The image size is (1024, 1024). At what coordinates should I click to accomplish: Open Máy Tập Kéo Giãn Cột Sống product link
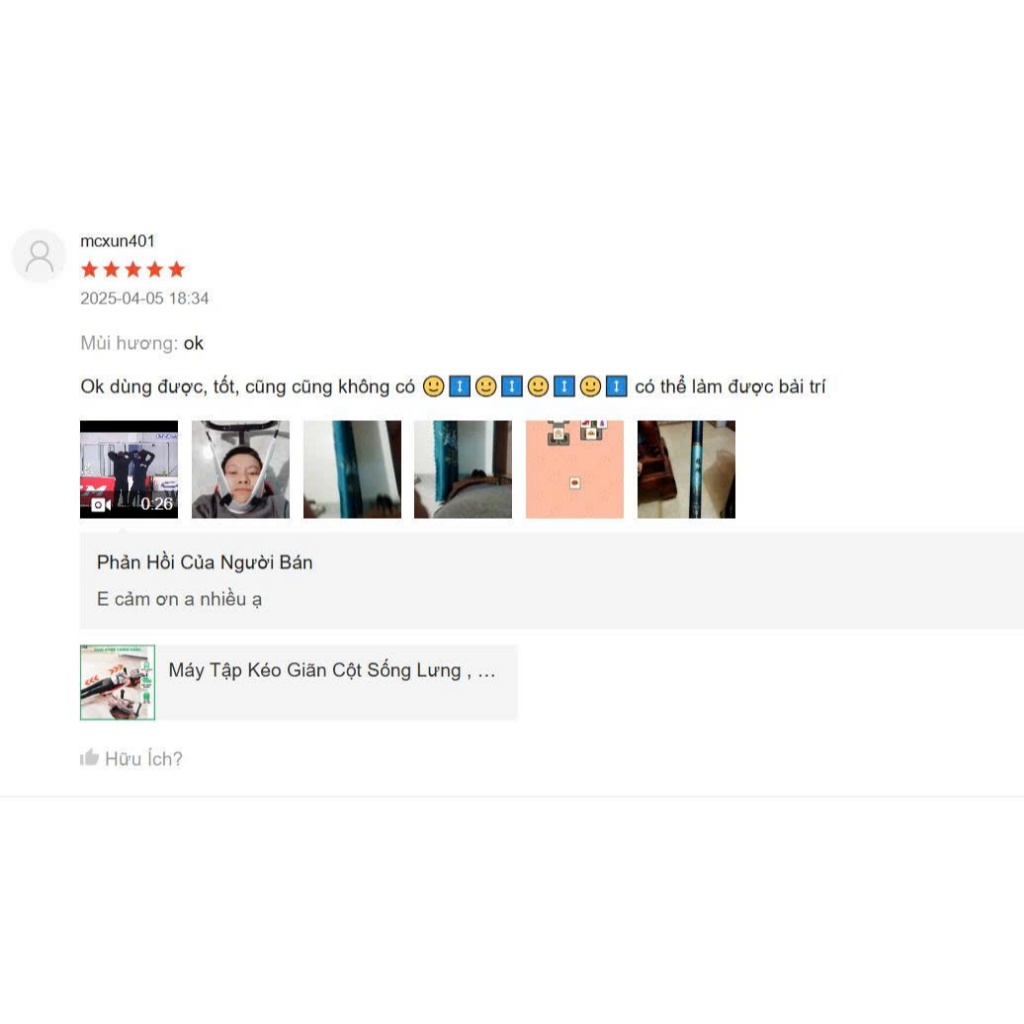(x=332, y=670)
